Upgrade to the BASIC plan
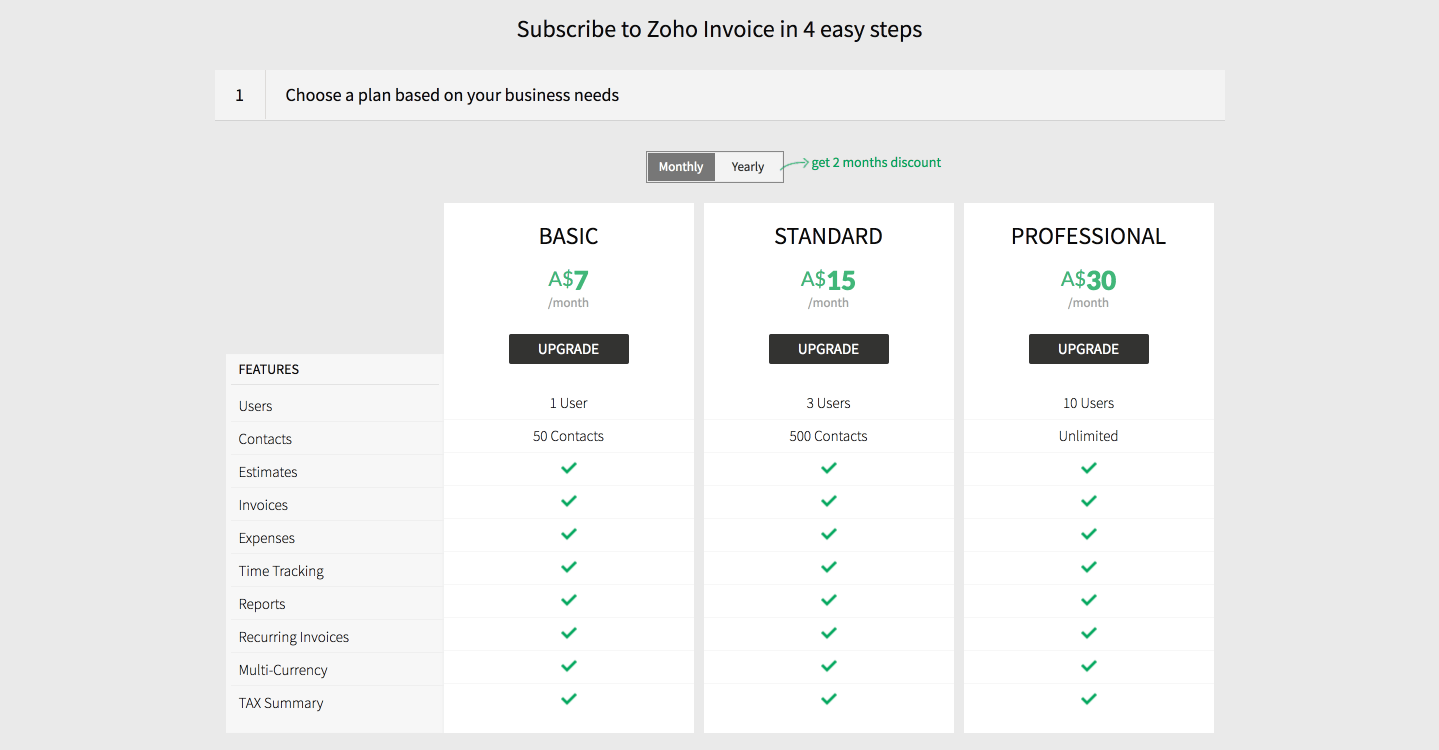The image size is (1439, 750). click(x=568, y=348)
